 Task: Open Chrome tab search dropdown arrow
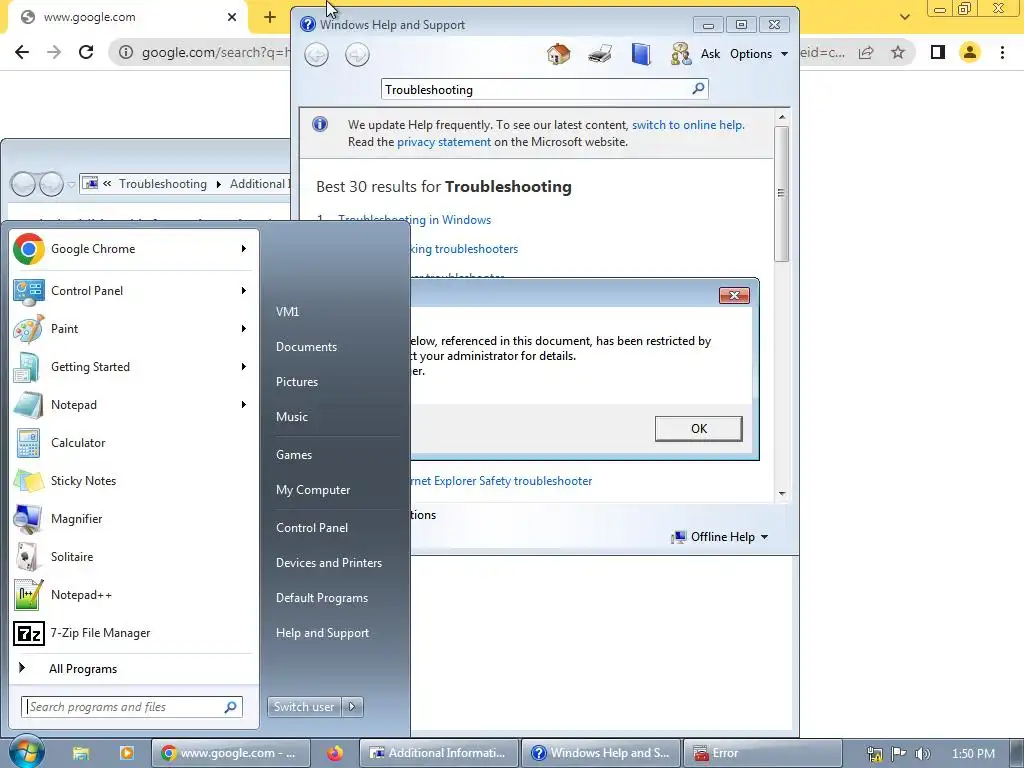tap(904, 17)
